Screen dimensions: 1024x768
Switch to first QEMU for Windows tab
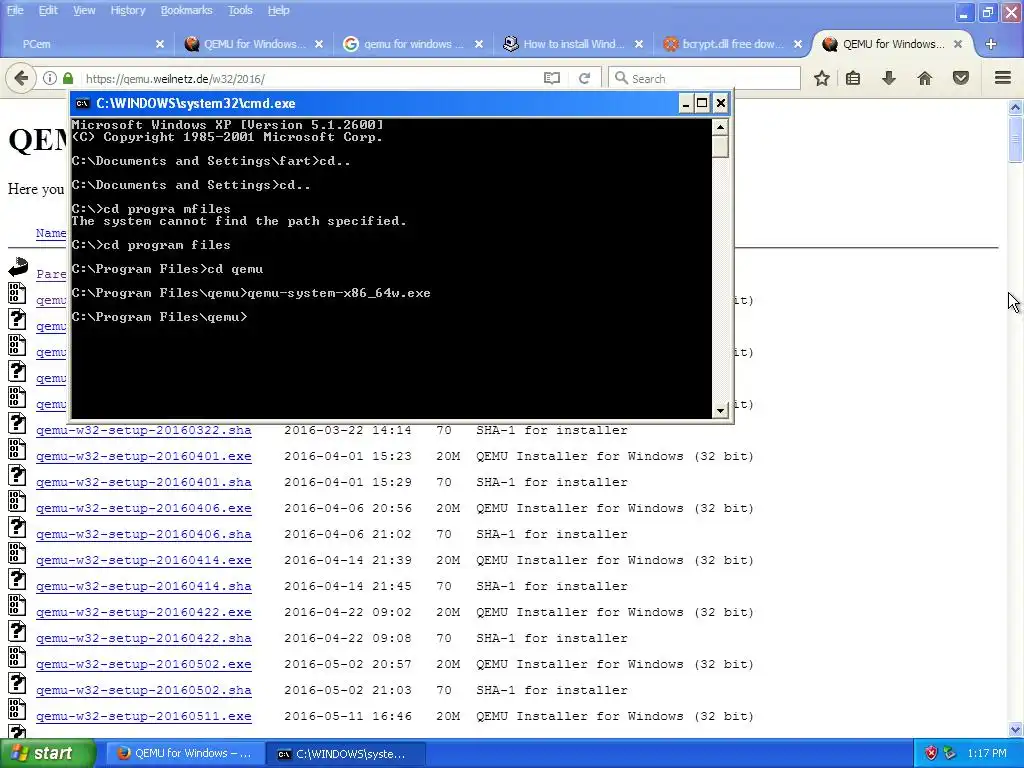pyautogui.click(x=254, y=44)
